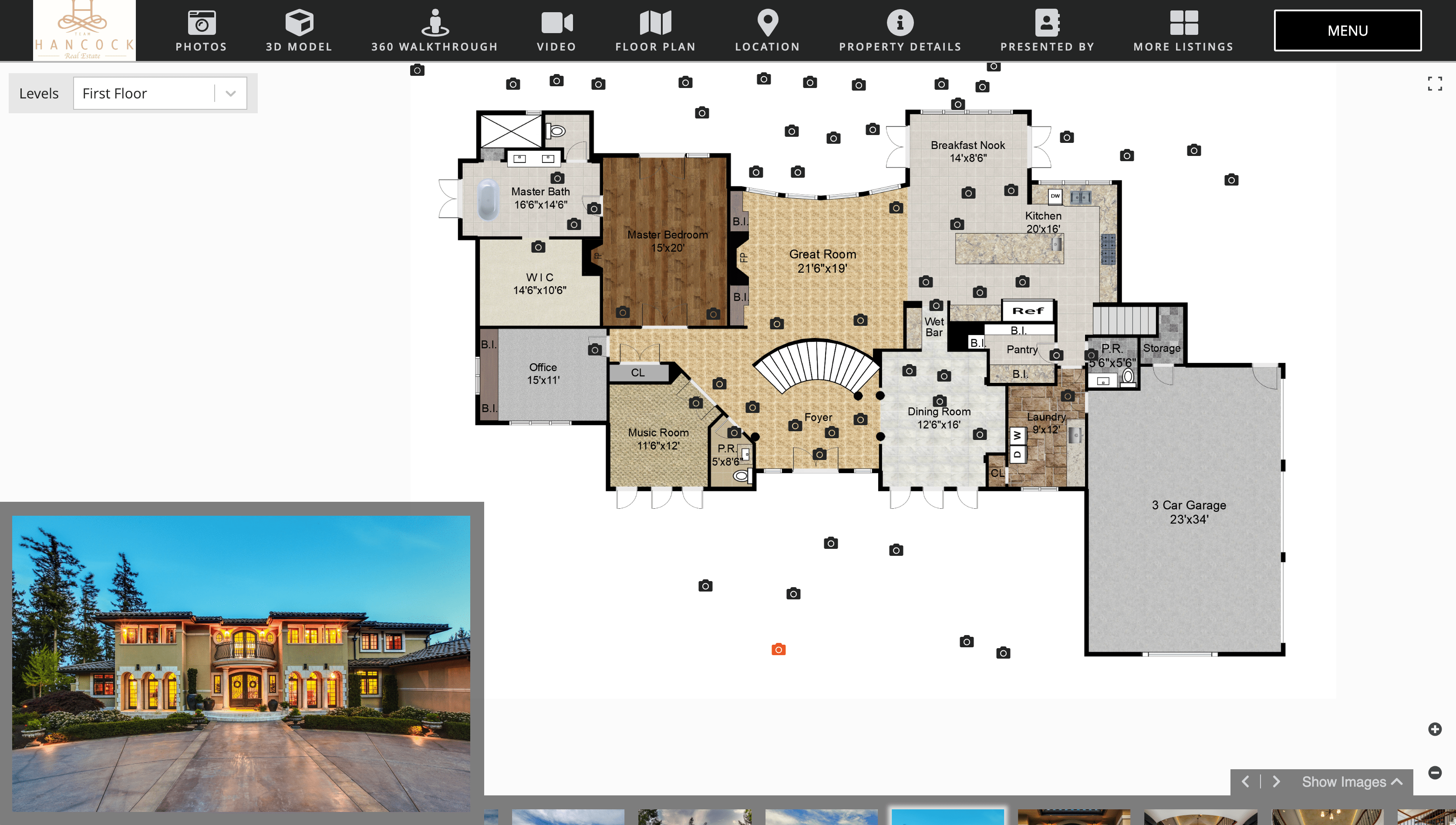Click the Video camera icon
1456x825 pixels.
[x=556, y=23]
